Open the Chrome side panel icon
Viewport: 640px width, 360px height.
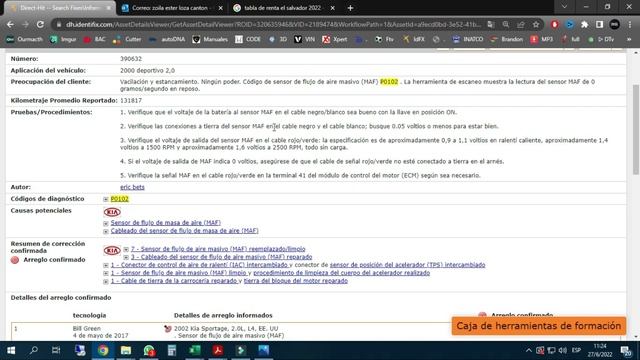click(599, 24)
